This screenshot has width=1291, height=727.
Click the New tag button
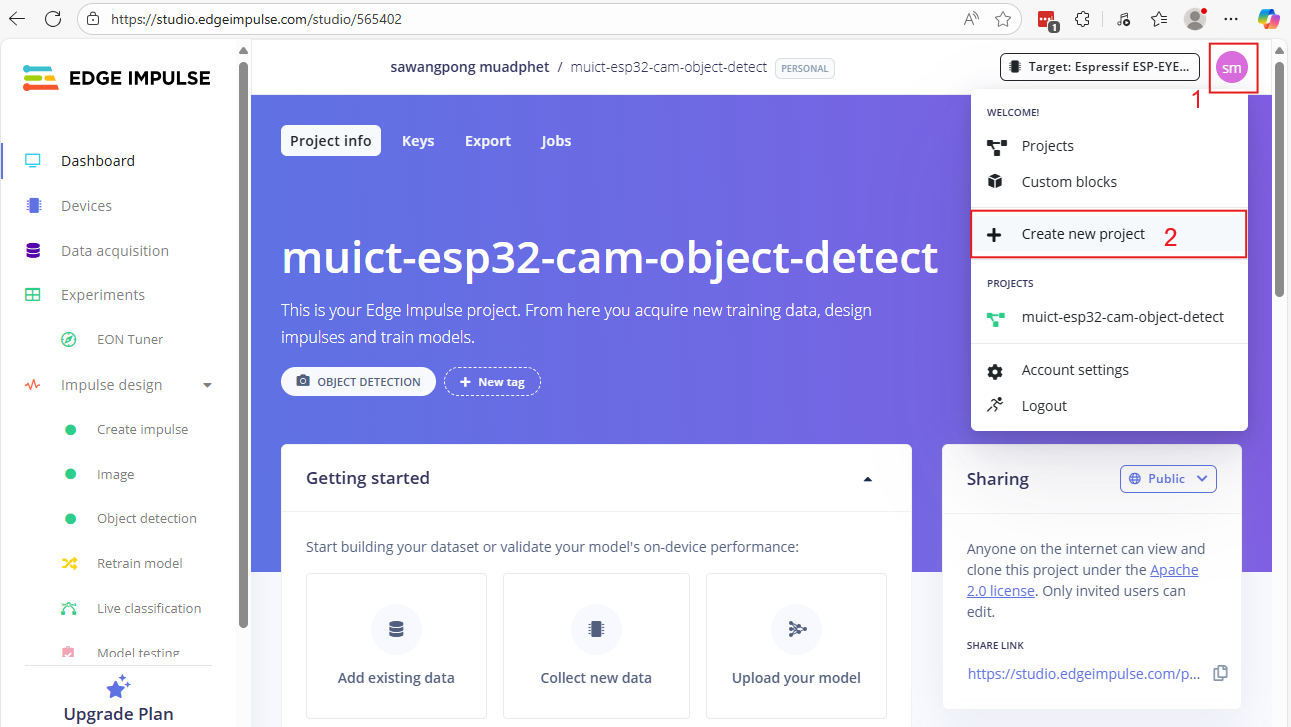492,382
